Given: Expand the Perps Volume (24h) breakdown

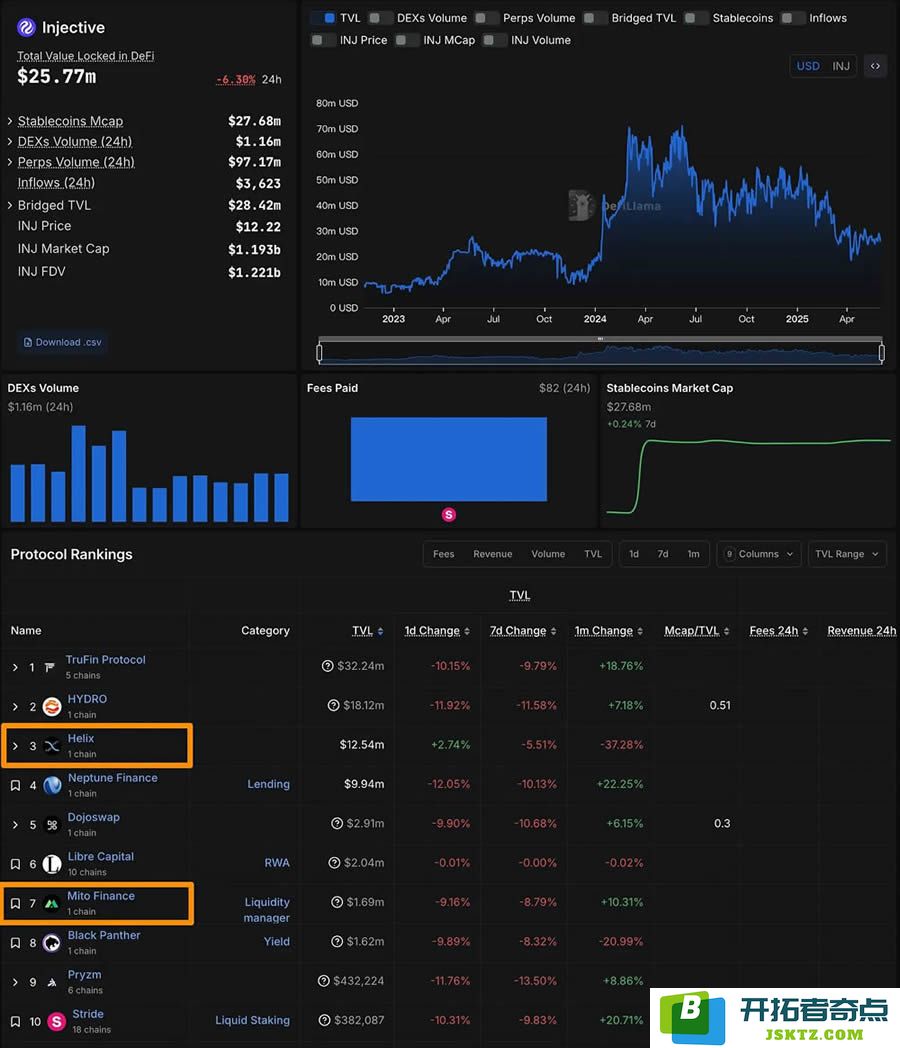Looking at the screenshot, I should point(10,162).
